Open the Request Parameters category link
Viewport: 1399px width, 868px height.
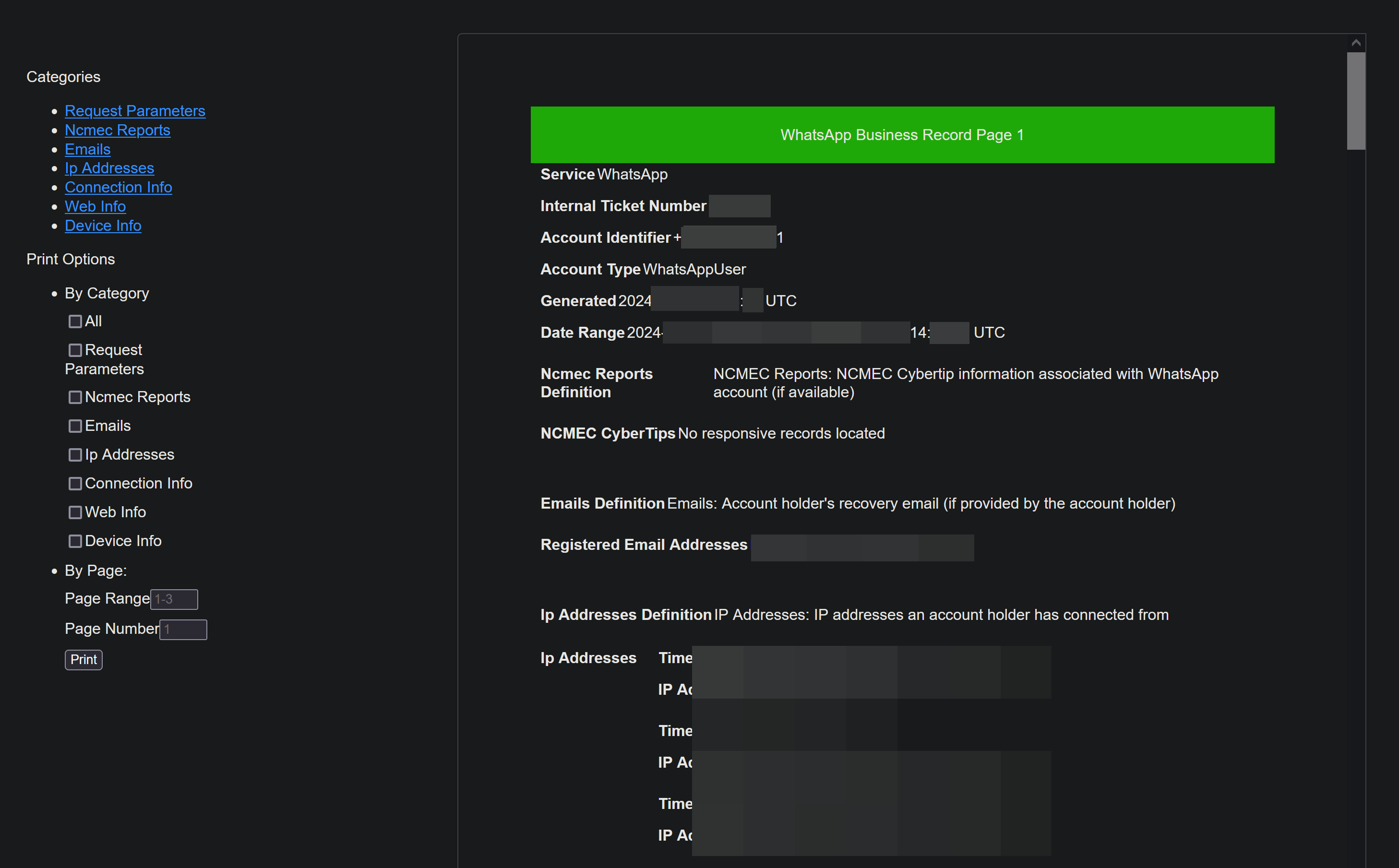click(135, 111)
